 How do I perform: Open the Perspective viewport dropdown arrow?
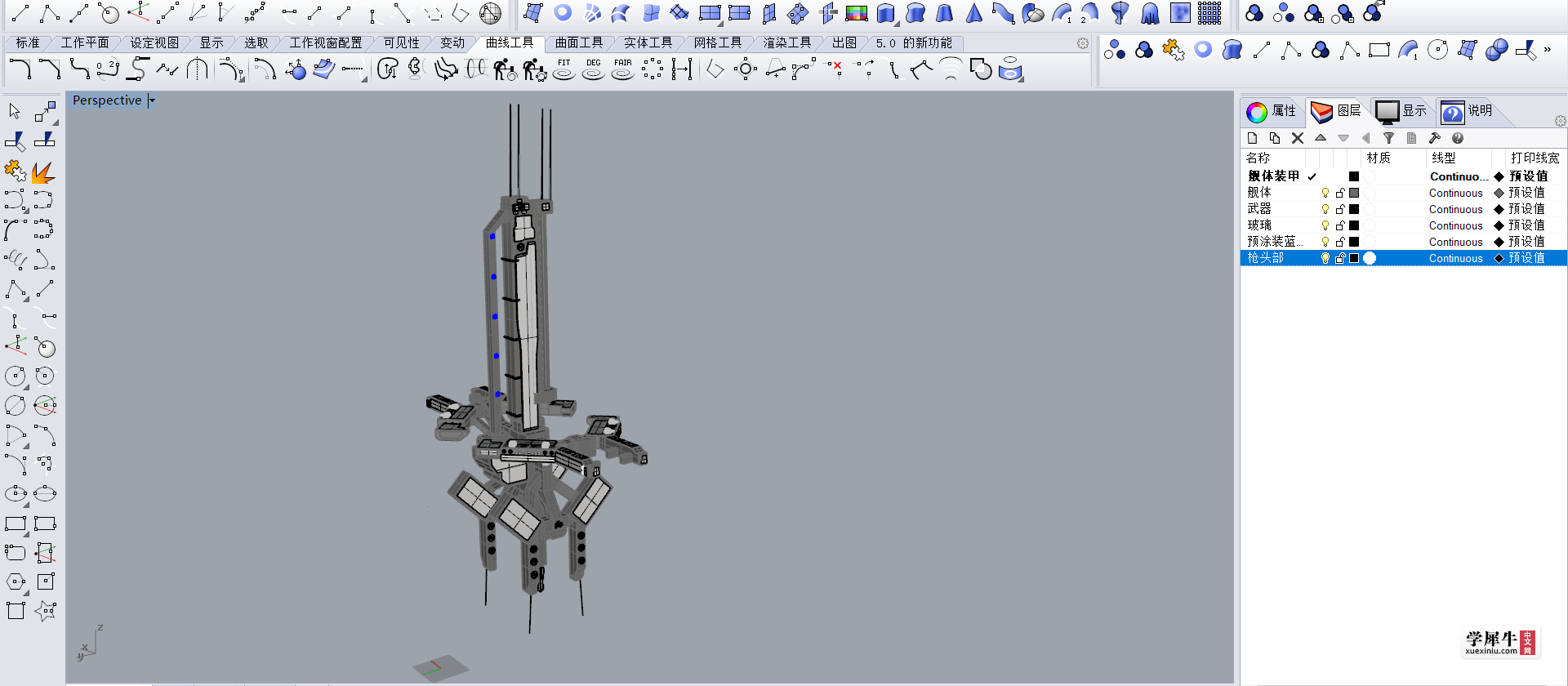pyautogui.click(x=152, y=100)
